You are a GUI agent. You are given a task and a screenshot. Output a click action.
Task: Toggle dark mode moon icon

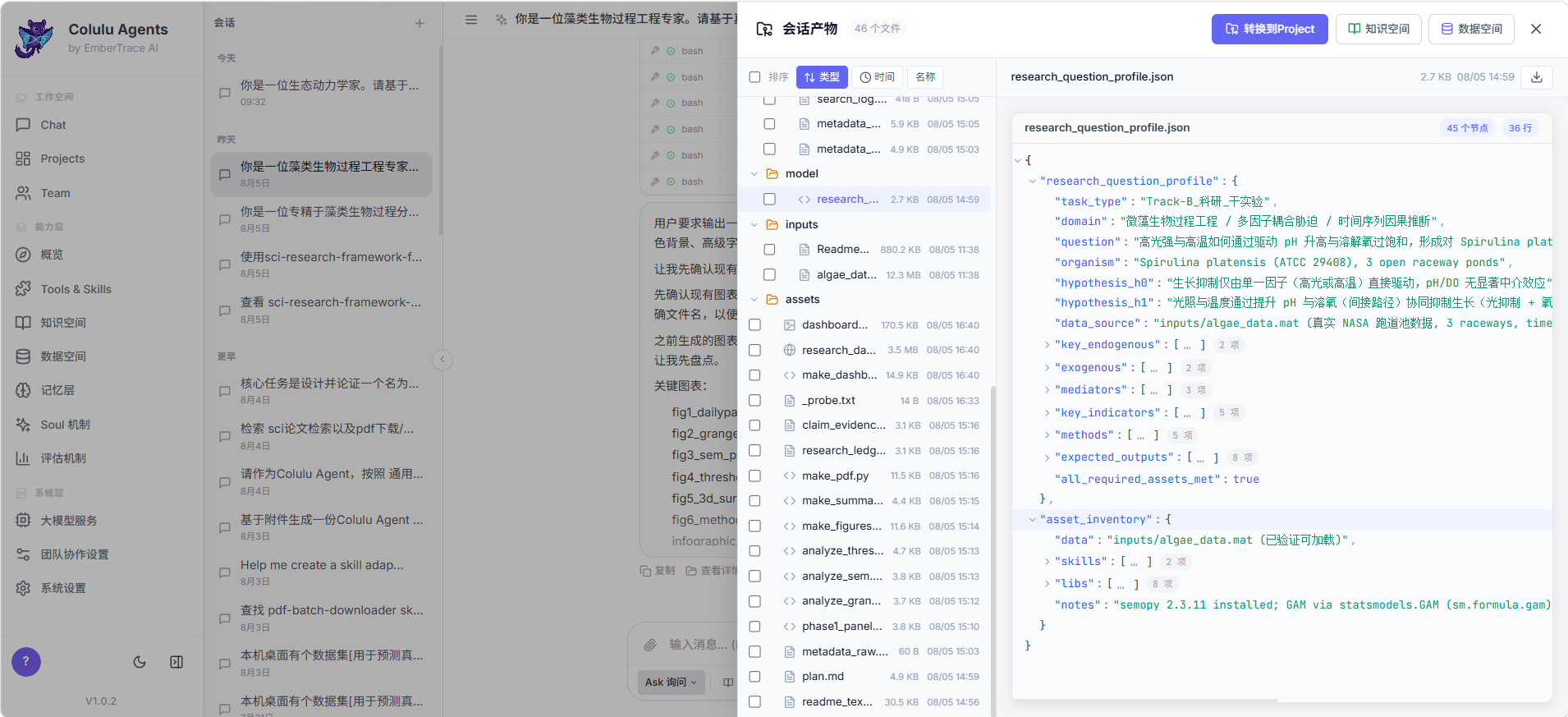coord(140,662)
